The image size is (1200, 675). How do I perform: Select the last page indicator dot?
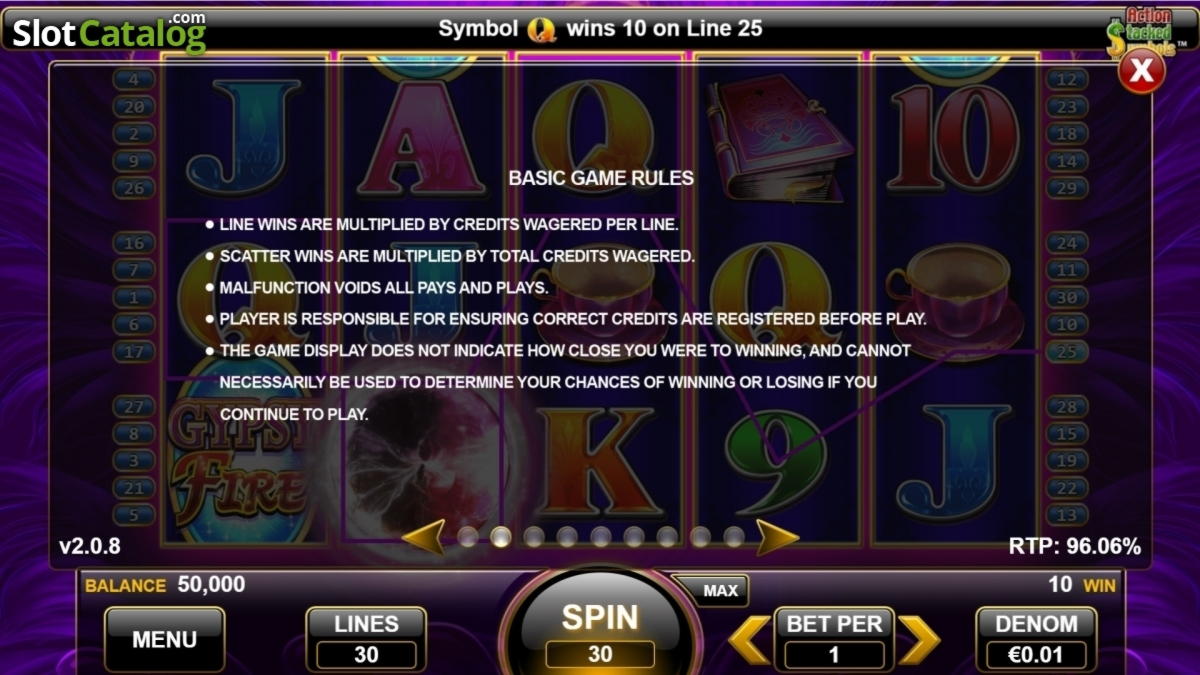tap(734, 537)
